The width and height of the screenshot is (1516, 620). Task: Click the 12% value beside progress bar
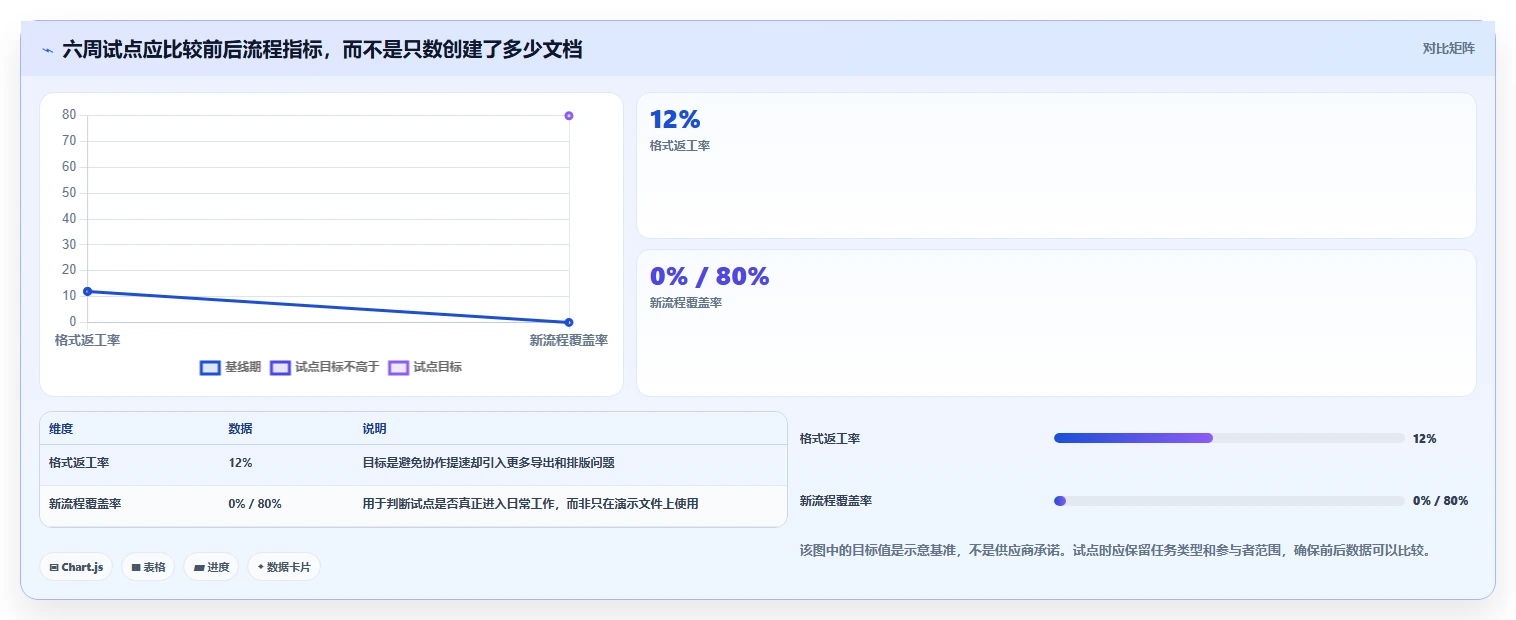1424,438
